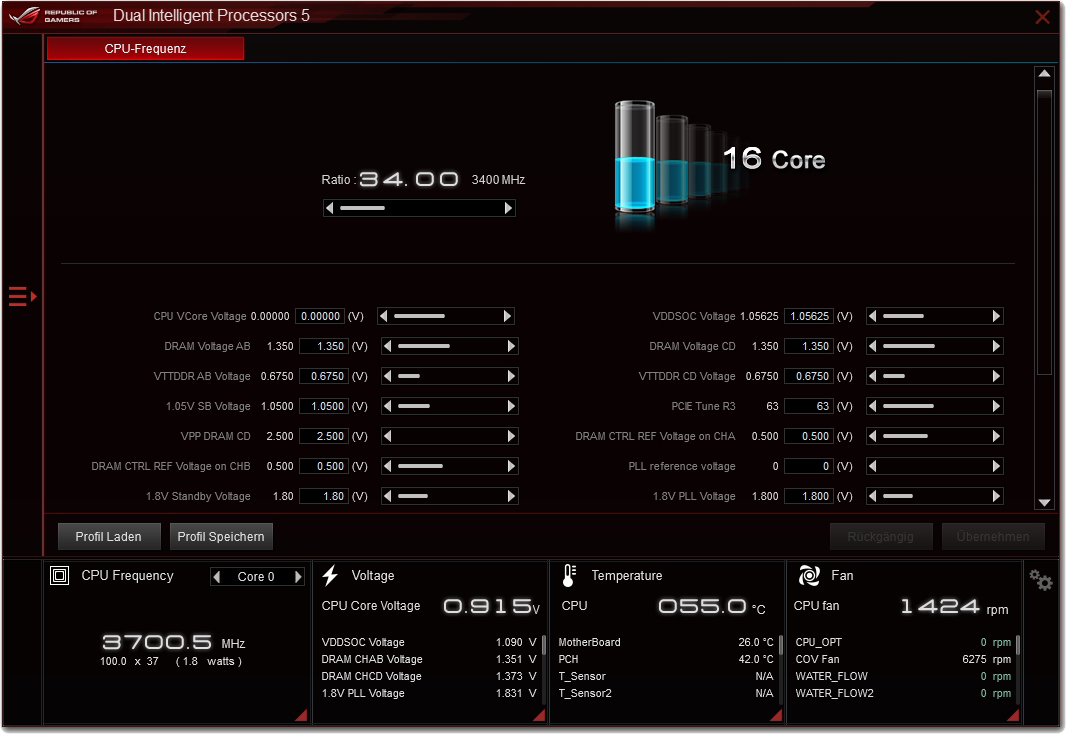Select next core in CPU Frequency panel
This screenshot has height=734, width=1066.
tap(298, 577)
